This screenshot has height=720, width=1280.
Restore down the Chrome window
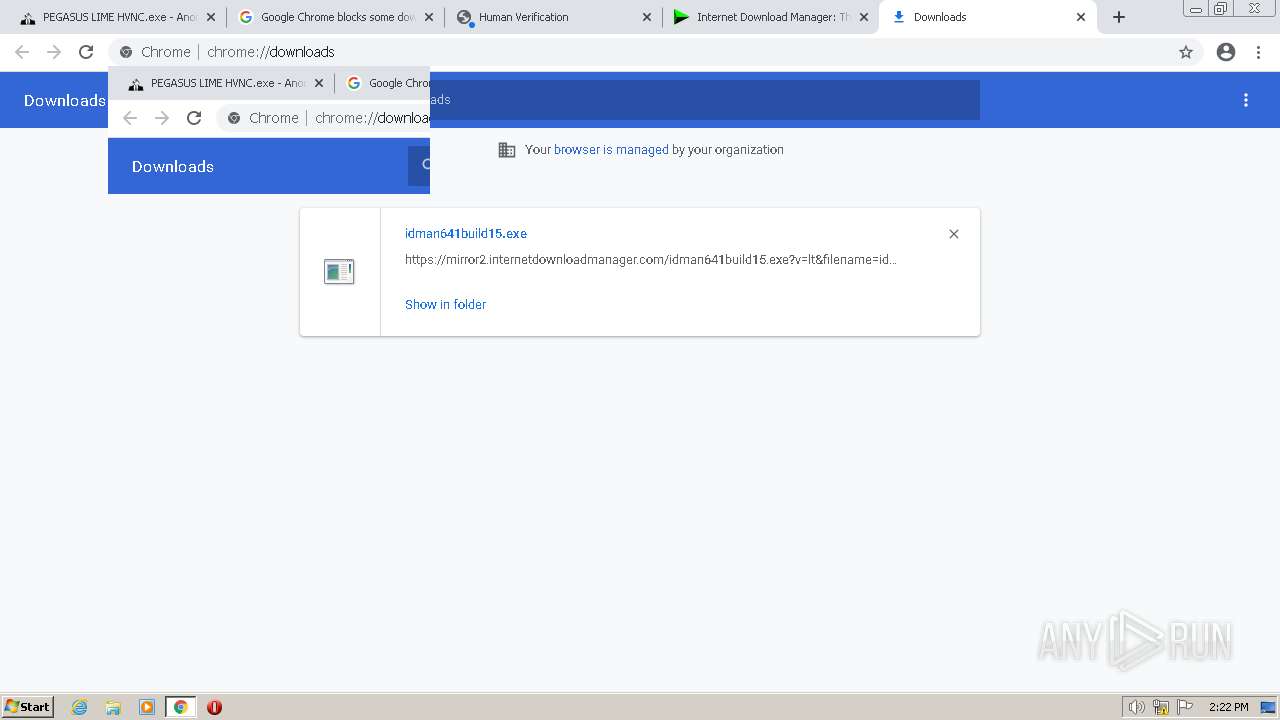[x=1221, y=9]
